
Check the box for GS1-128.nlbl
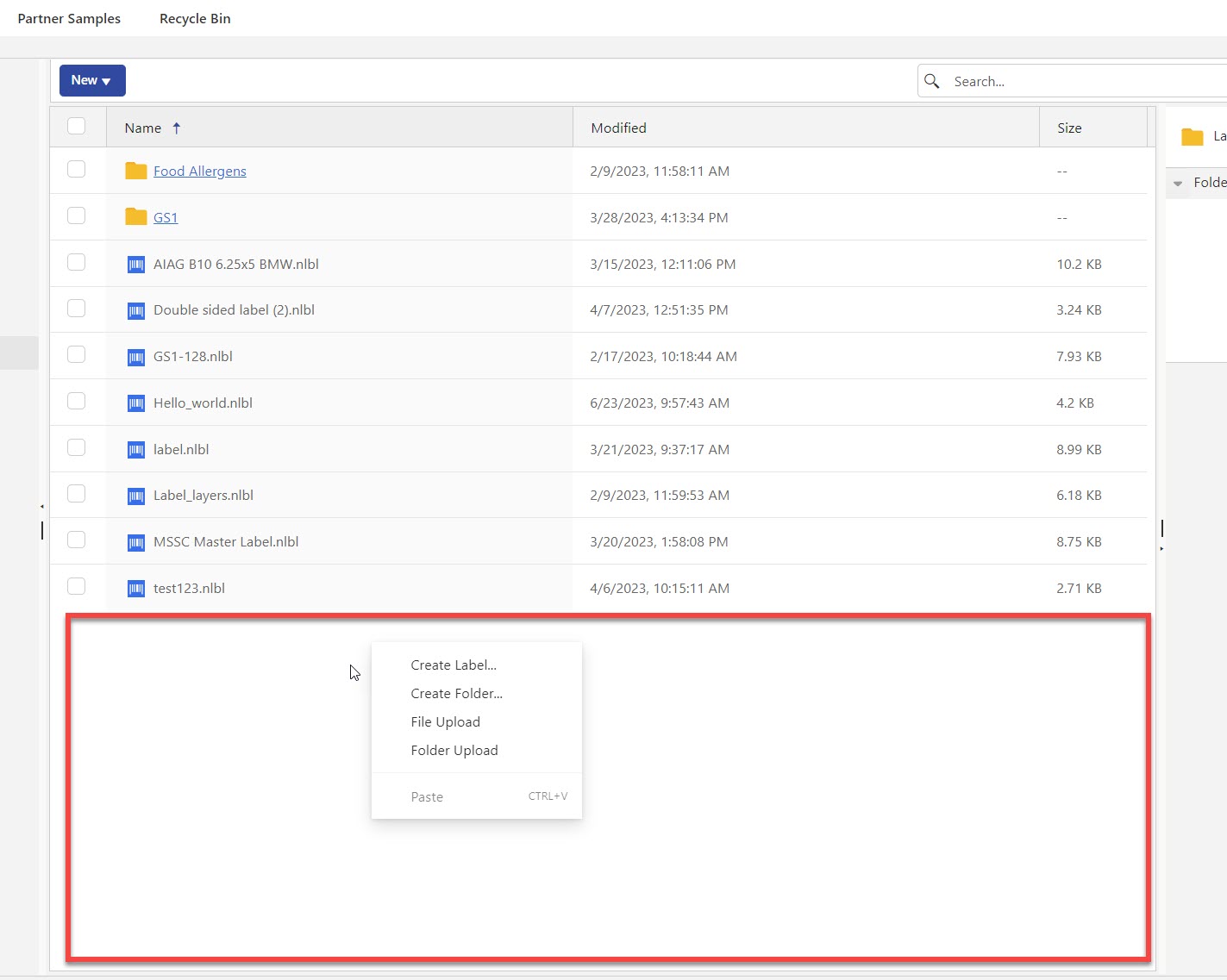click(x=77, y=355)
